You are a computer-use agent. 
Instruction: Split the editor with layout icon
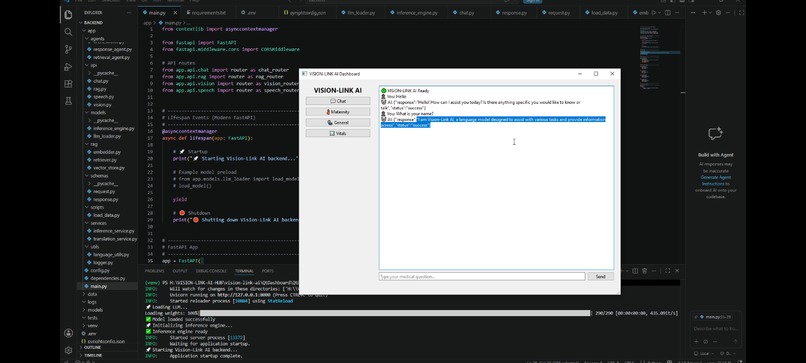tap(669, 12)
